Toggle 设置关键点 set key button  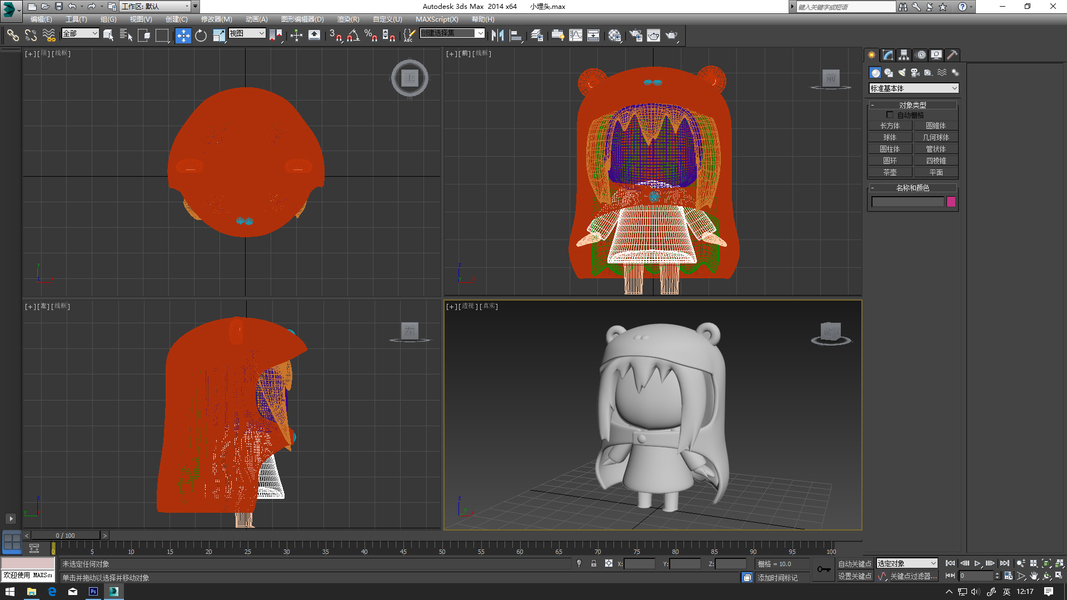[x=855, y=576]
